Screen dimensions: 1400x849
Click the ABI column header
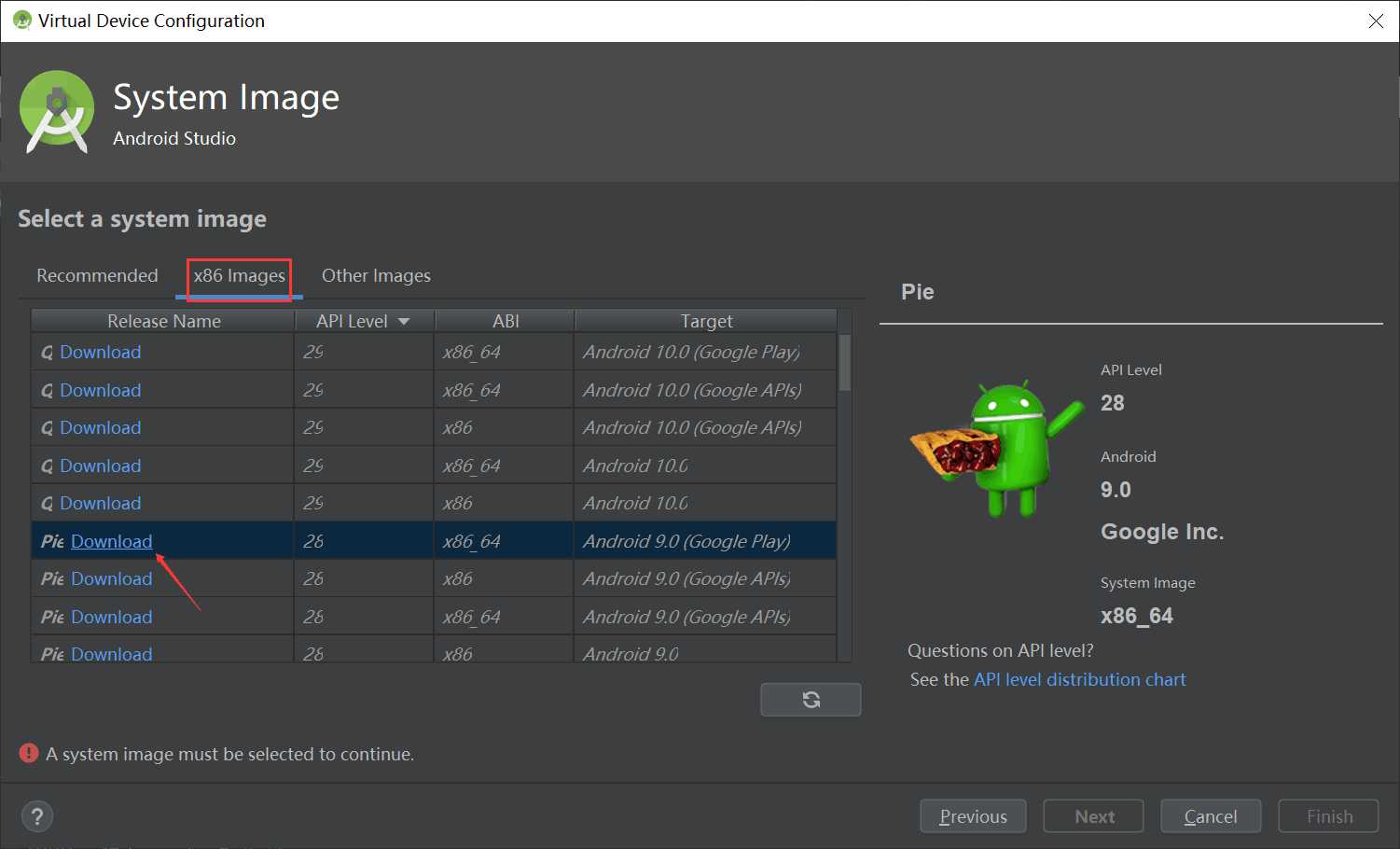pos(505,321)
